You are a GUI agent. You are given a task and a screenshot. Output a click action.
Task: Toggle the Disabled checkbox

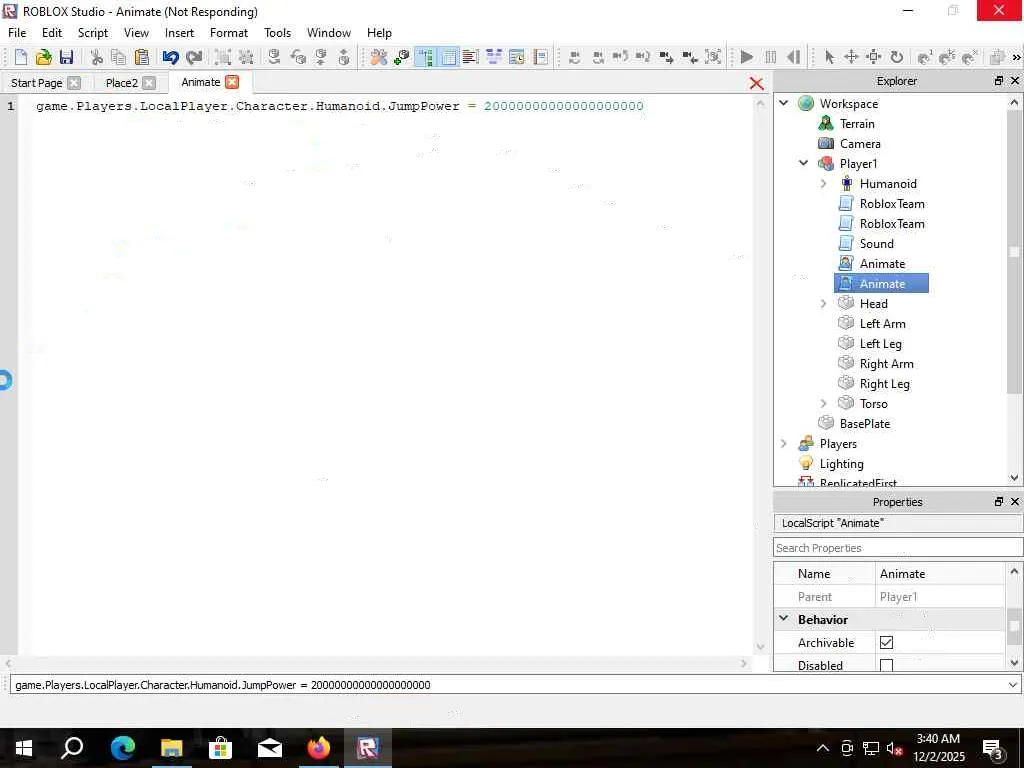click(886, 665)
